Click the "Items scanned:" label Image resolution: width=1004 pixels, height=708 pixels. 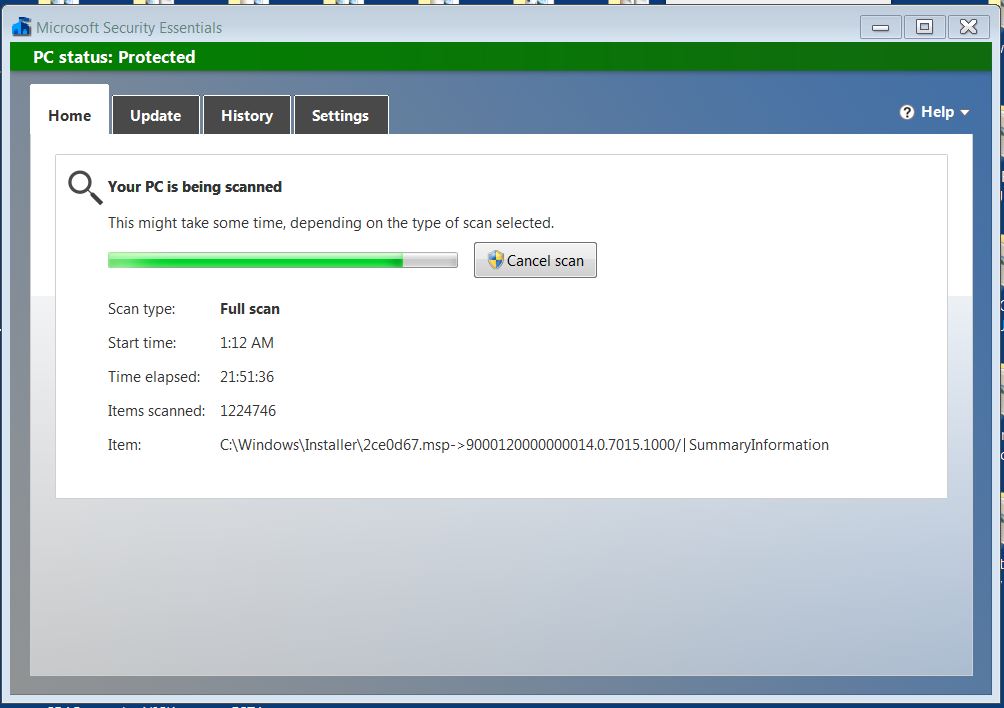click(x=156, y=410)
